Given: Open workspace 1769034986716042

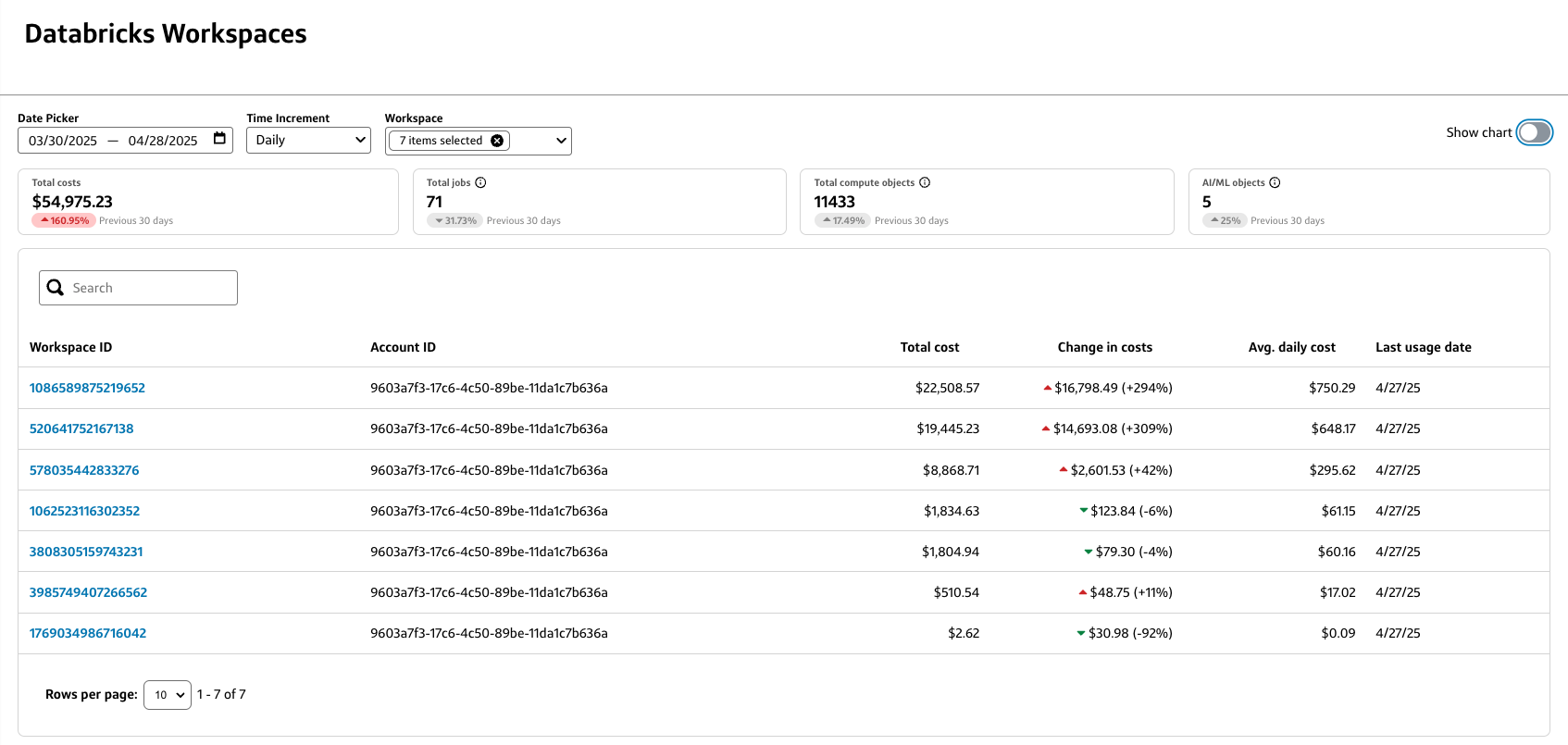Looking at the screenshot, I should (88, 633).
